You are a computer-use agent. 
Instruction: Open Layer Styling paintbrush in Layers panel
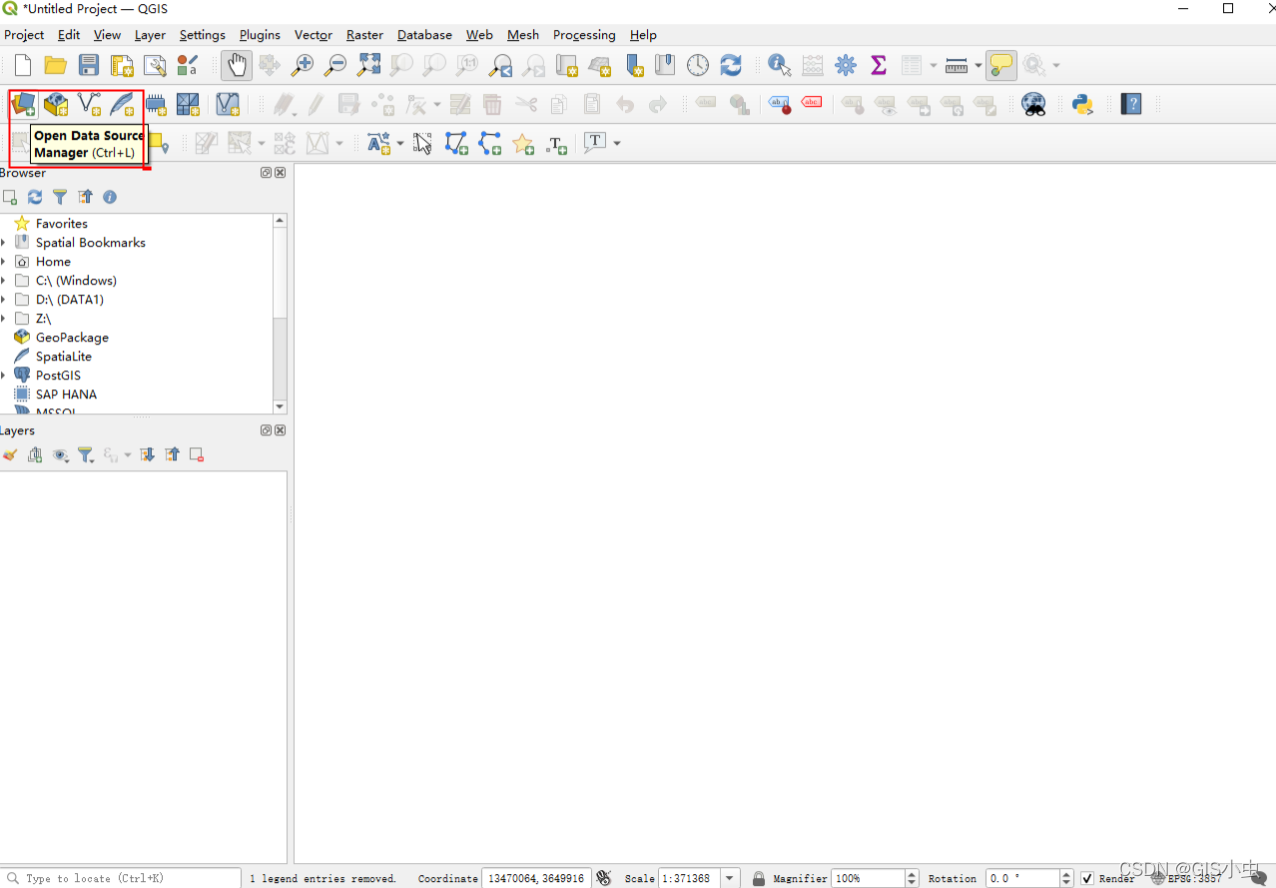(x=10, y=455)
